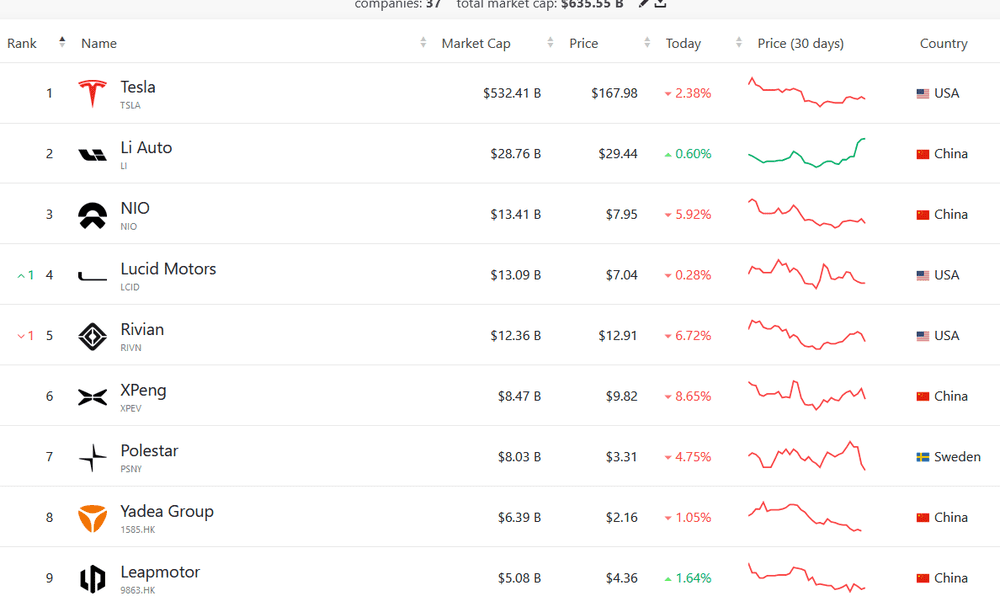Click the Today column header
Viewport: 1000px width, 600px height.
click(683, 43)
